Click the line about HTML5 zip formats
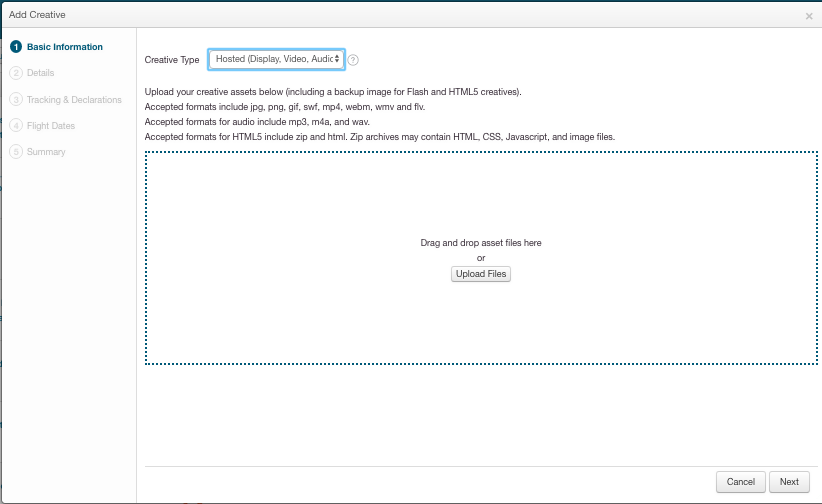 point(380,137)
